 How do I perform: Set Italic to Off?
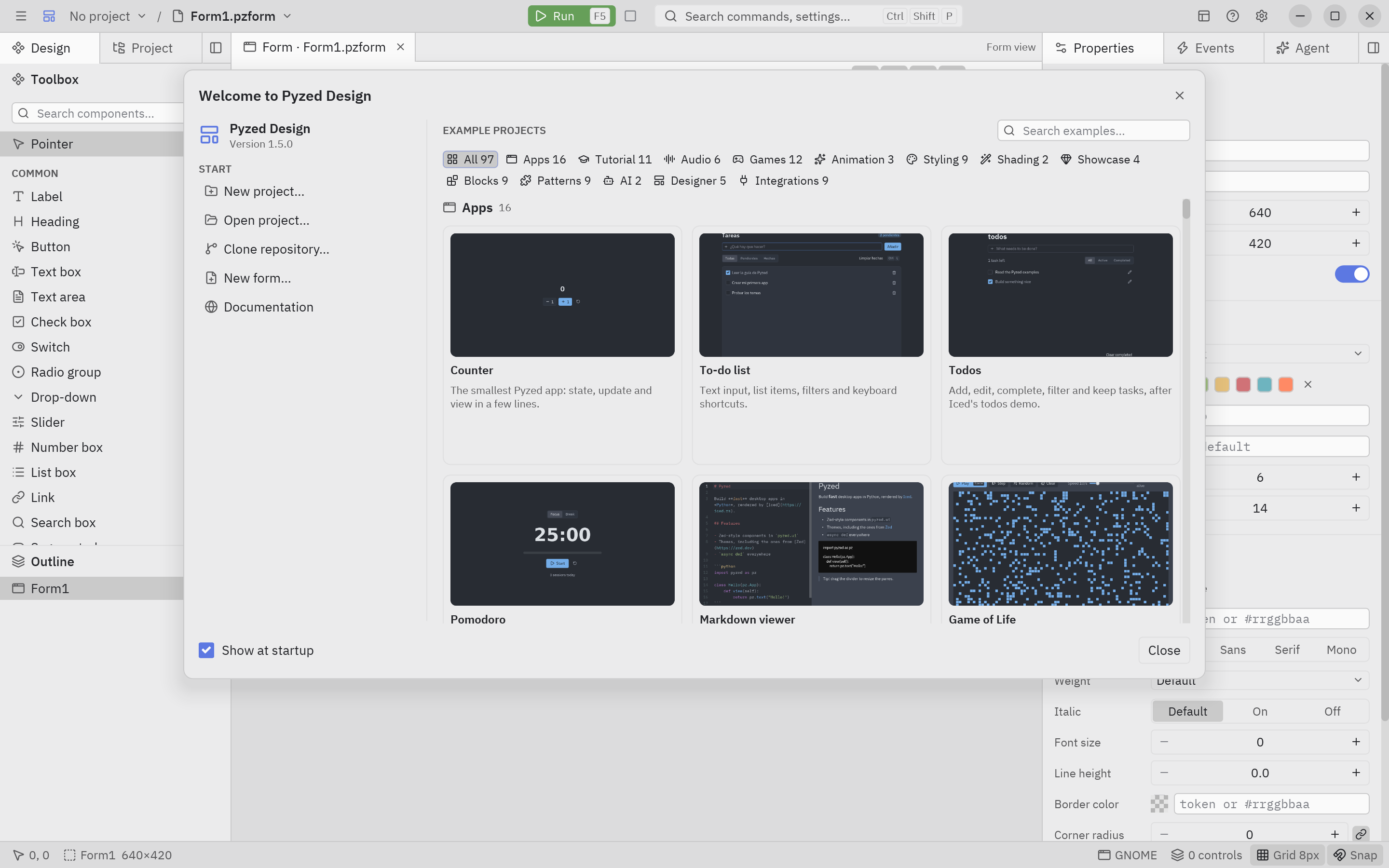(1332, 711)
